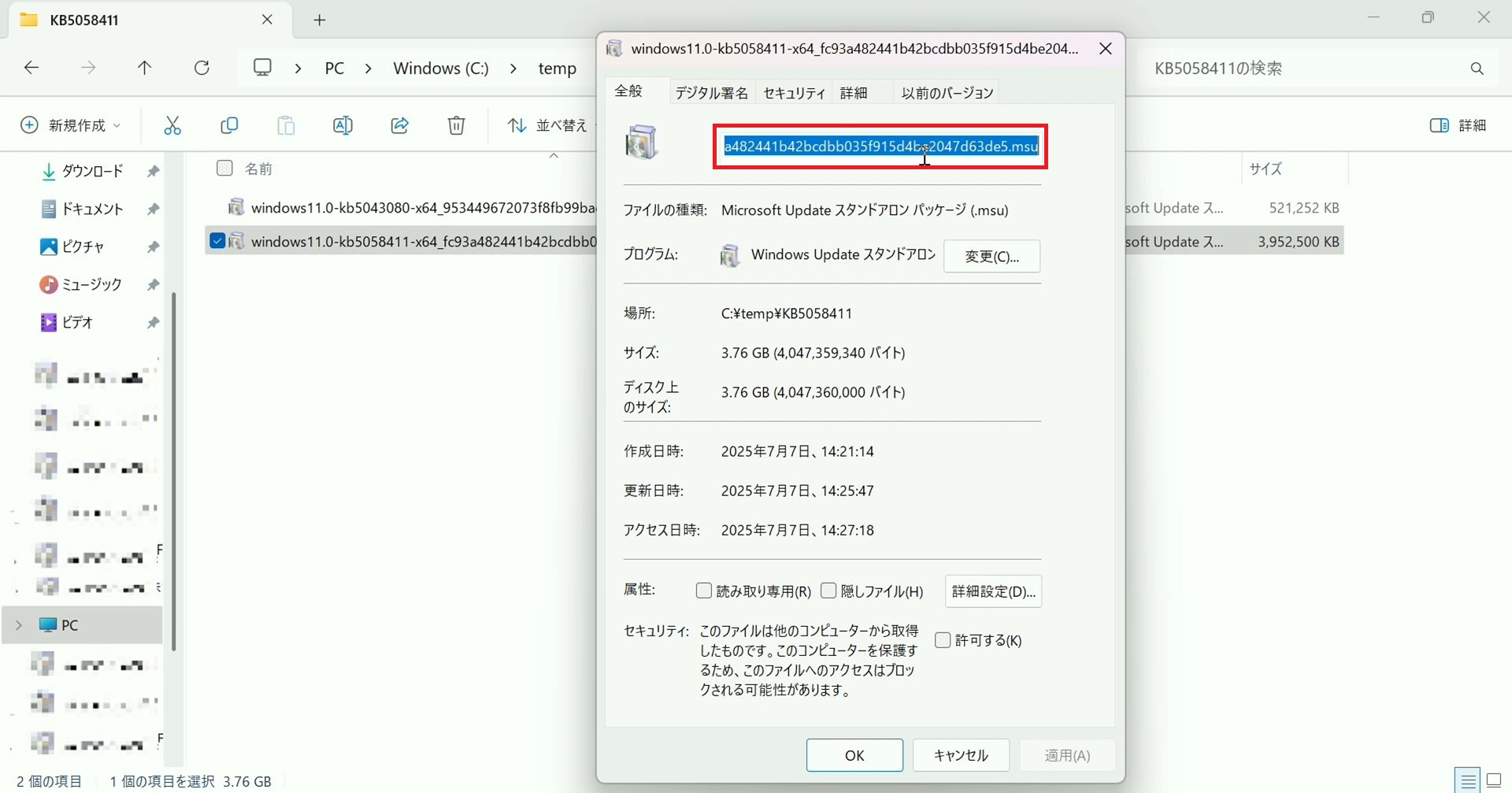Click the Cut scissors icon in toolbar

[172, 126]
